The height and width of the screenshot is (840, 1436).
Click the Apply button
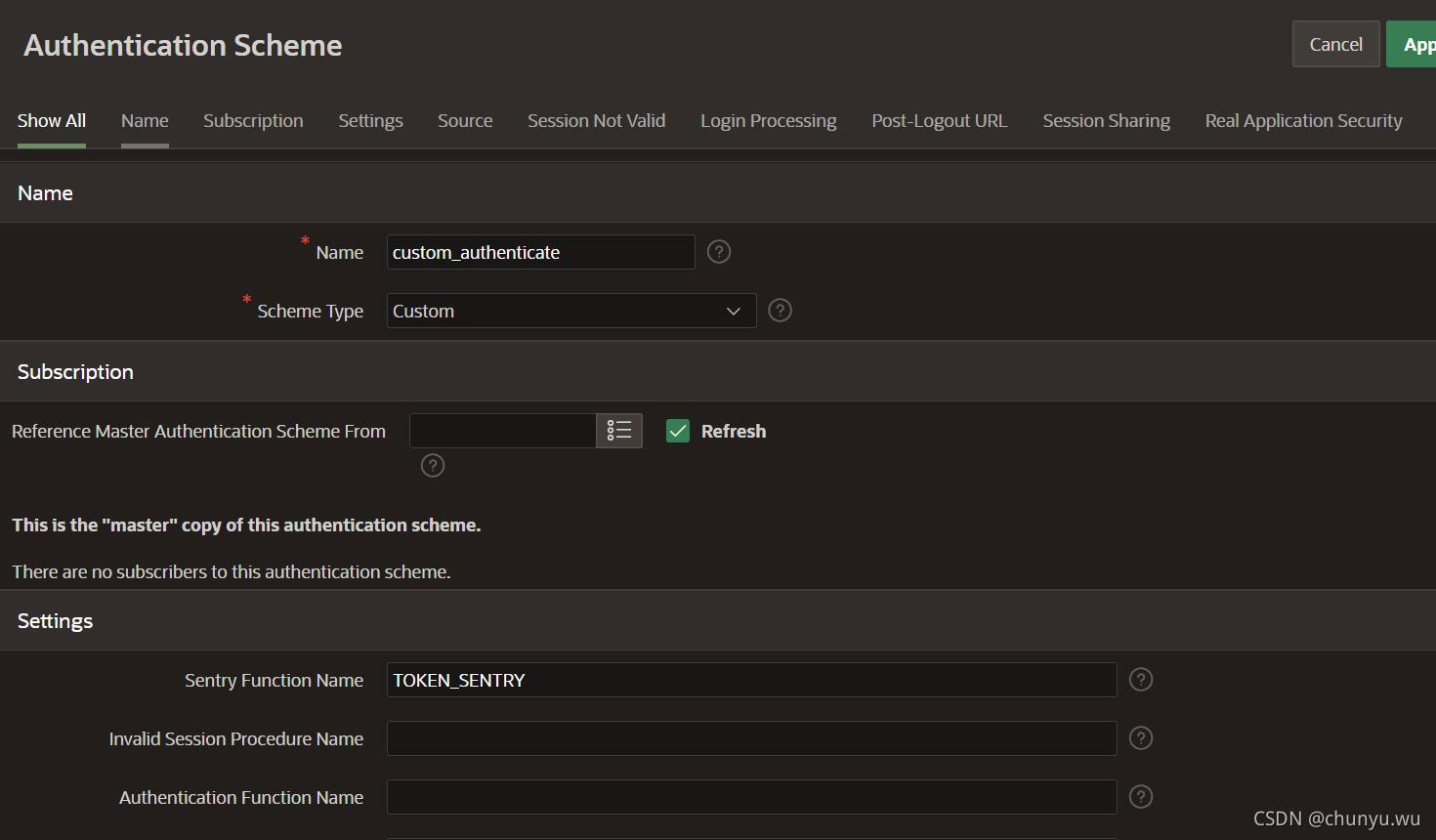1415,43
